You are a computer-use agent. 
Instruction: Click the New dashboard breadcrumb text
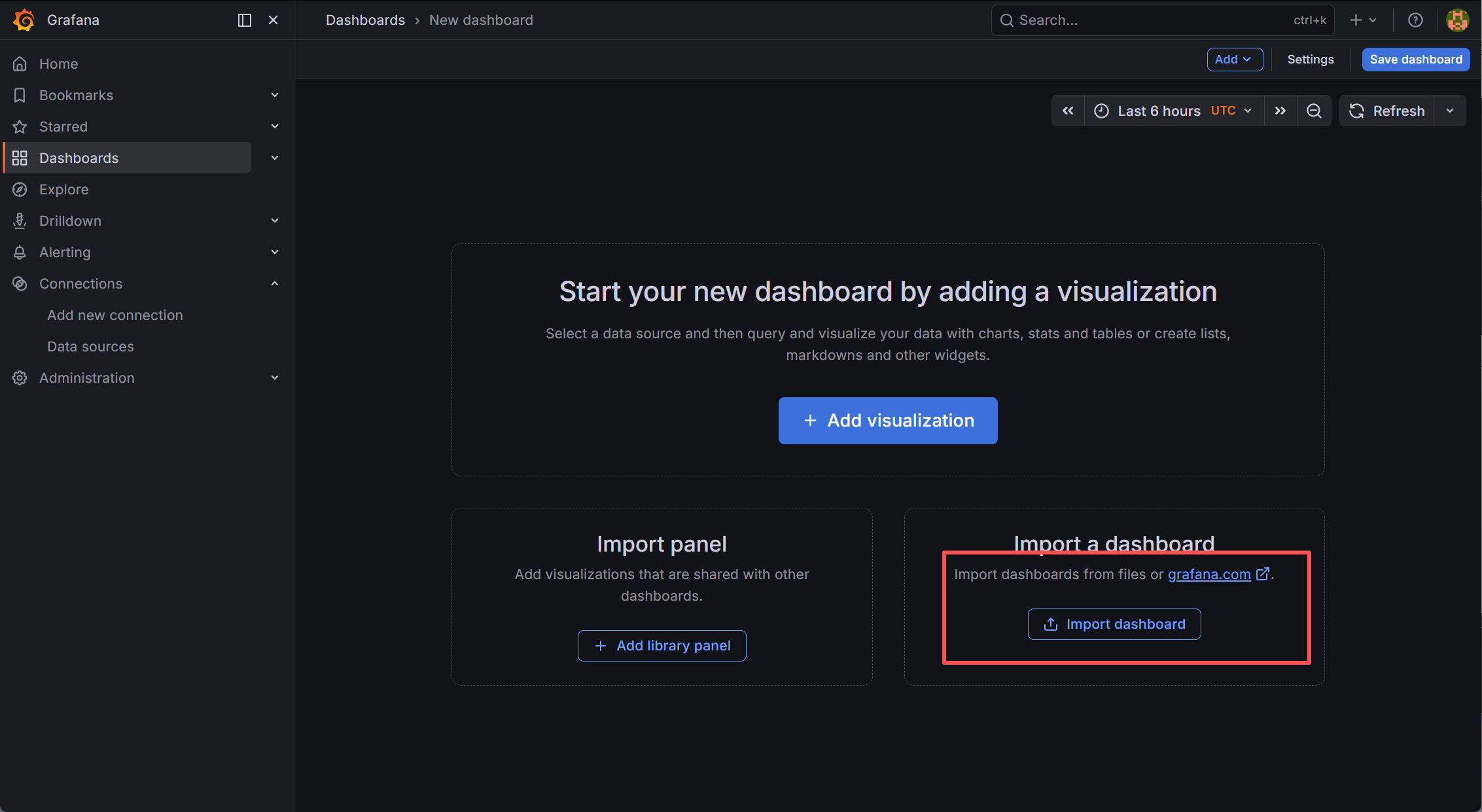[481, 20]
